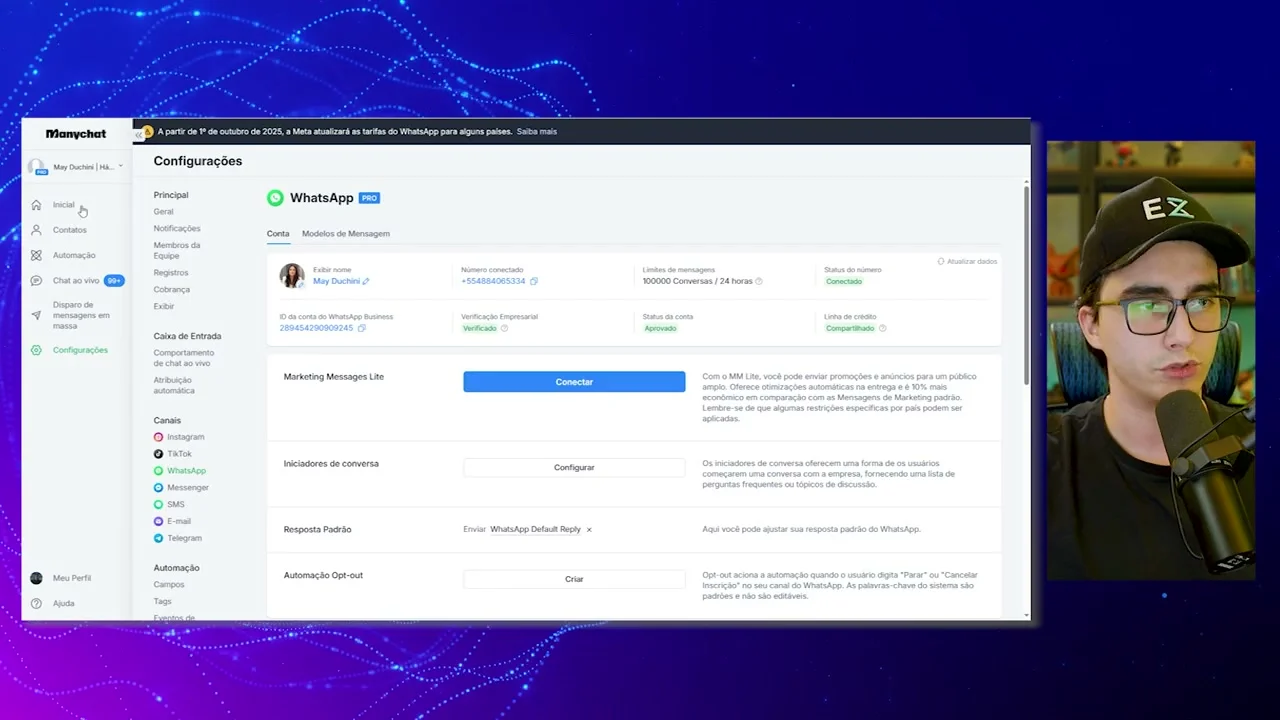This screenshot has width=1280, height=720.
Task: Click the Messenger channel icon
Action: [158, 488]
